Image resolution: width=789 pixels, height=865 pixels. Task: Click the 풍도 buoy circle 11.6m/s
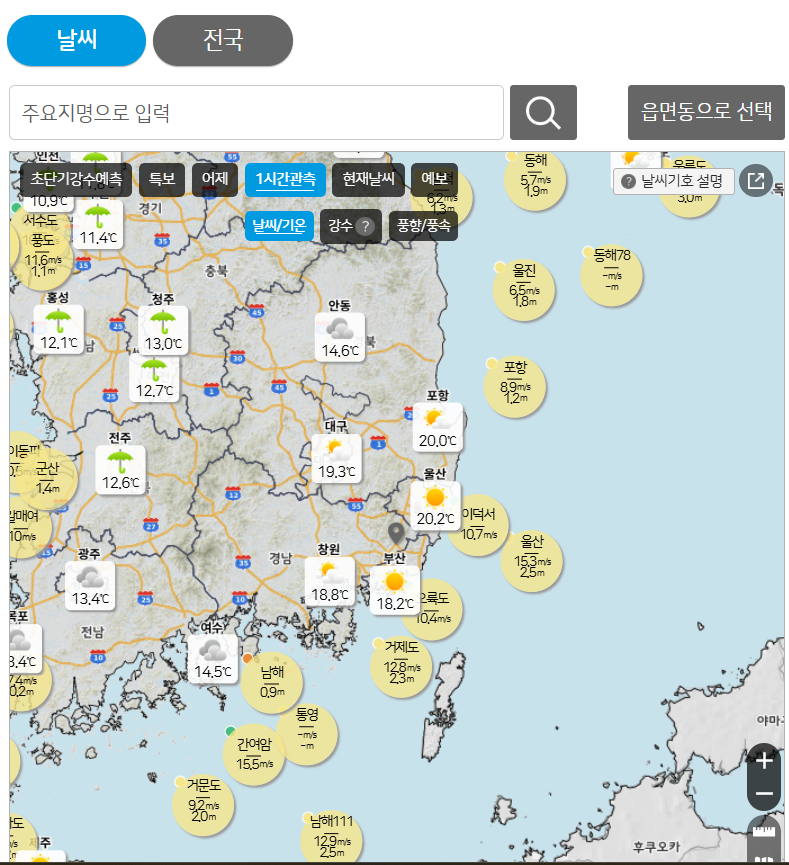42,260
